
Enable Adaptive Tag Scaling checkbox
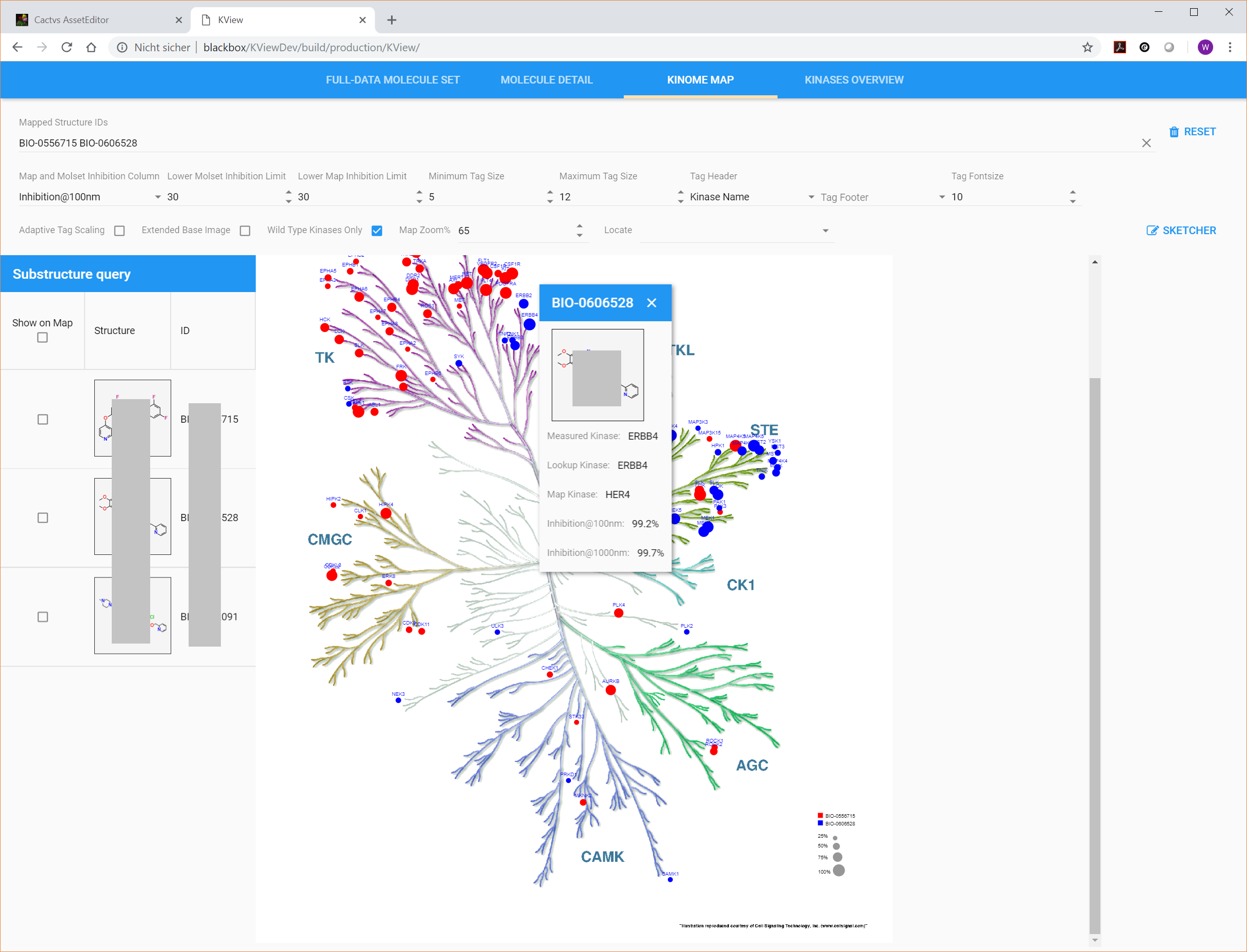point(119,231)
